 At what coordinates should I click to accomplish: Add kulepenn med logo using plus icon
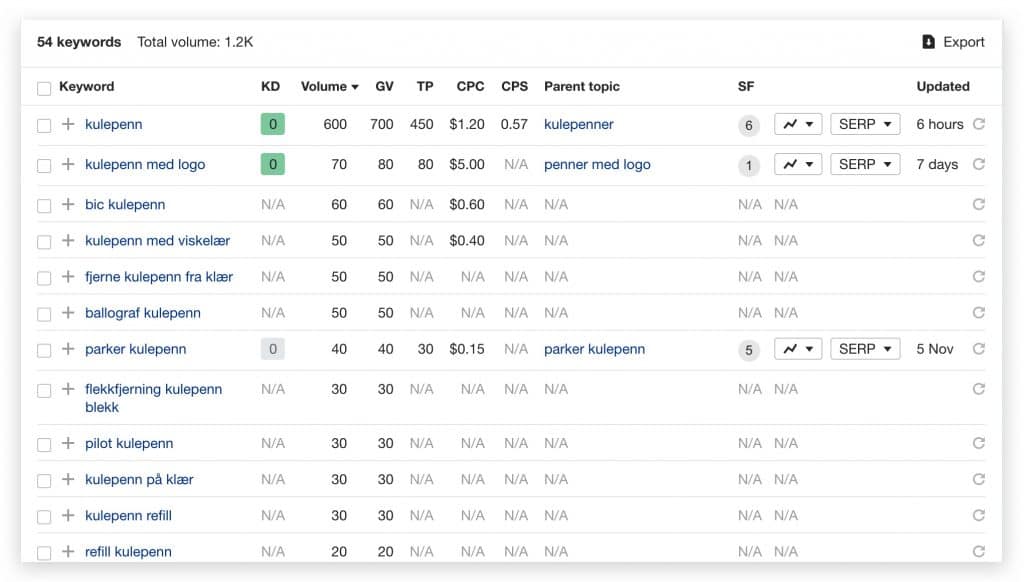point(68,164)
